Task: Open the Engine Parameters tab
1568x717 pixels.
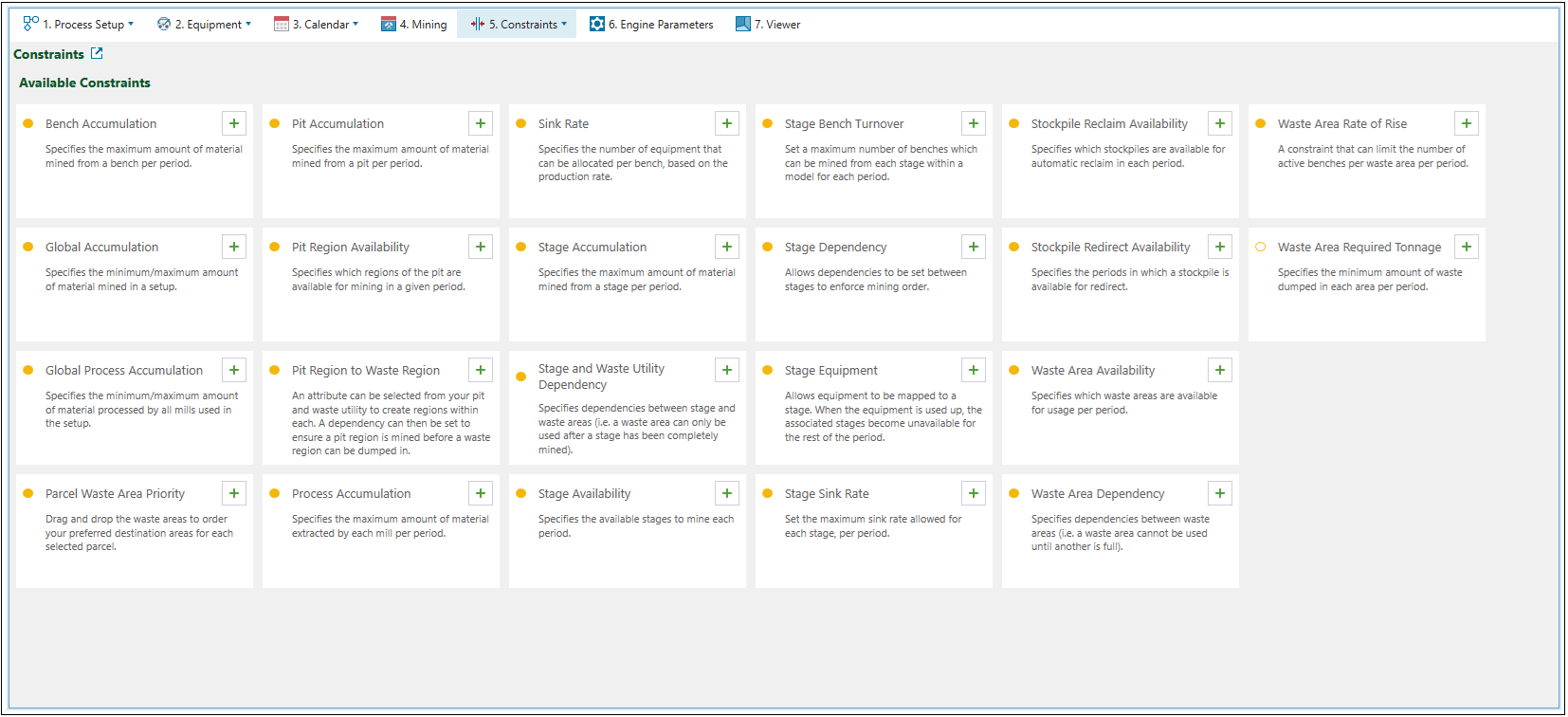Action: pos(651,25)
